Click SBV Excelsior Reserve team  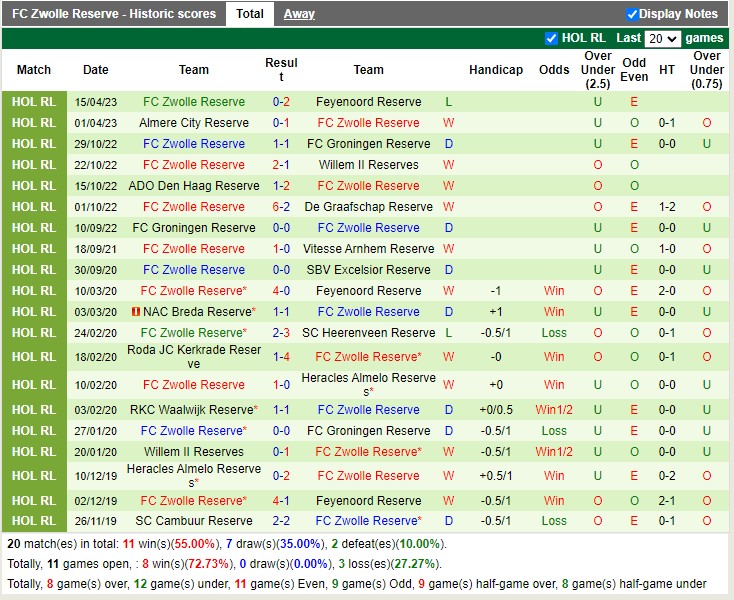pyautogui.click(x=368, y=270)
